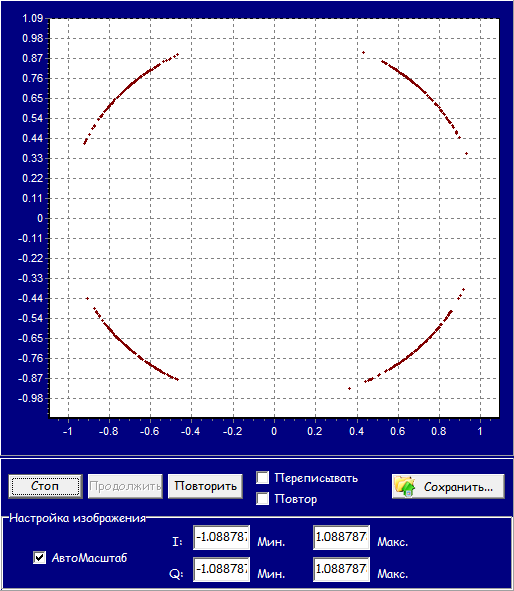
Task: Click the Q: label
Action: pyautogui.click(x=177, y=574)
